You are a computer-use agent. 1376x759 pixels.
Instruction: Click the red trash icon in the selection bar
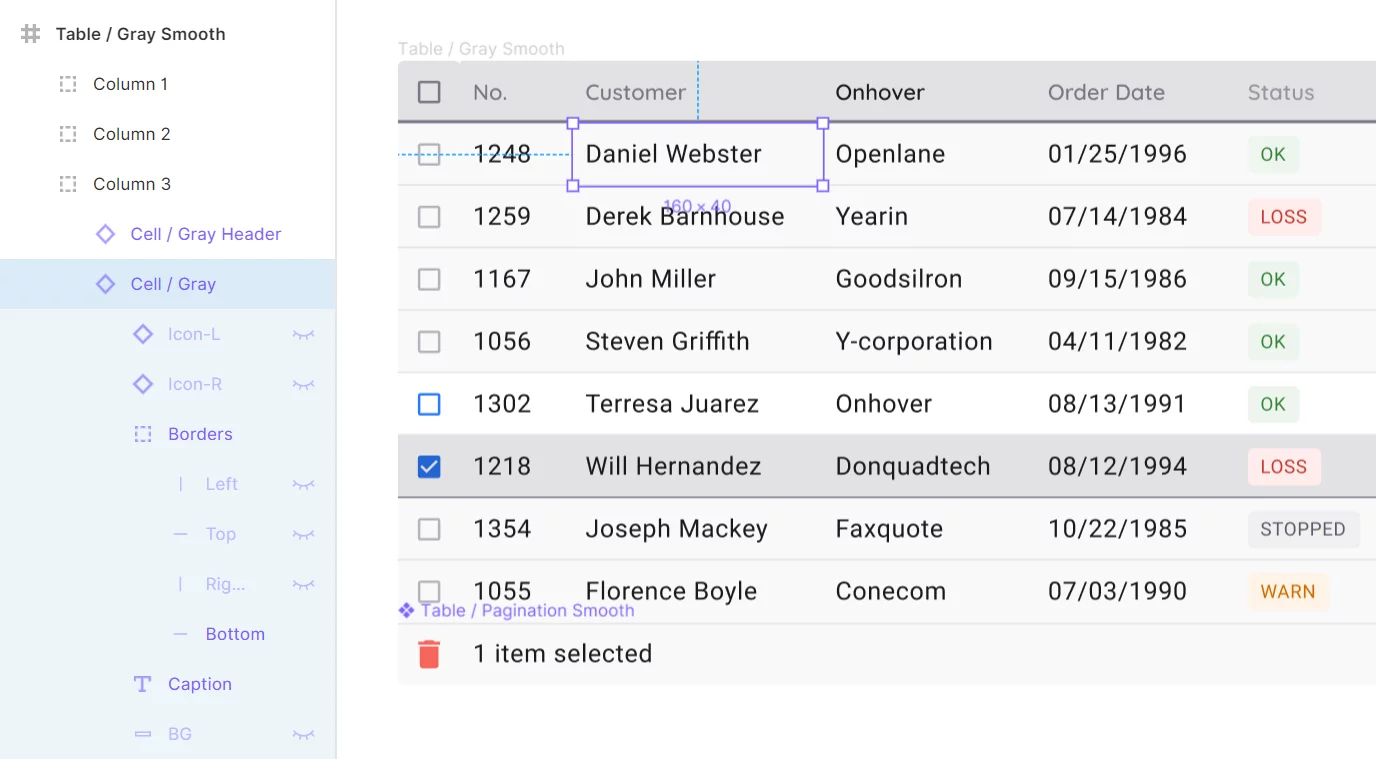click(430, 653)
